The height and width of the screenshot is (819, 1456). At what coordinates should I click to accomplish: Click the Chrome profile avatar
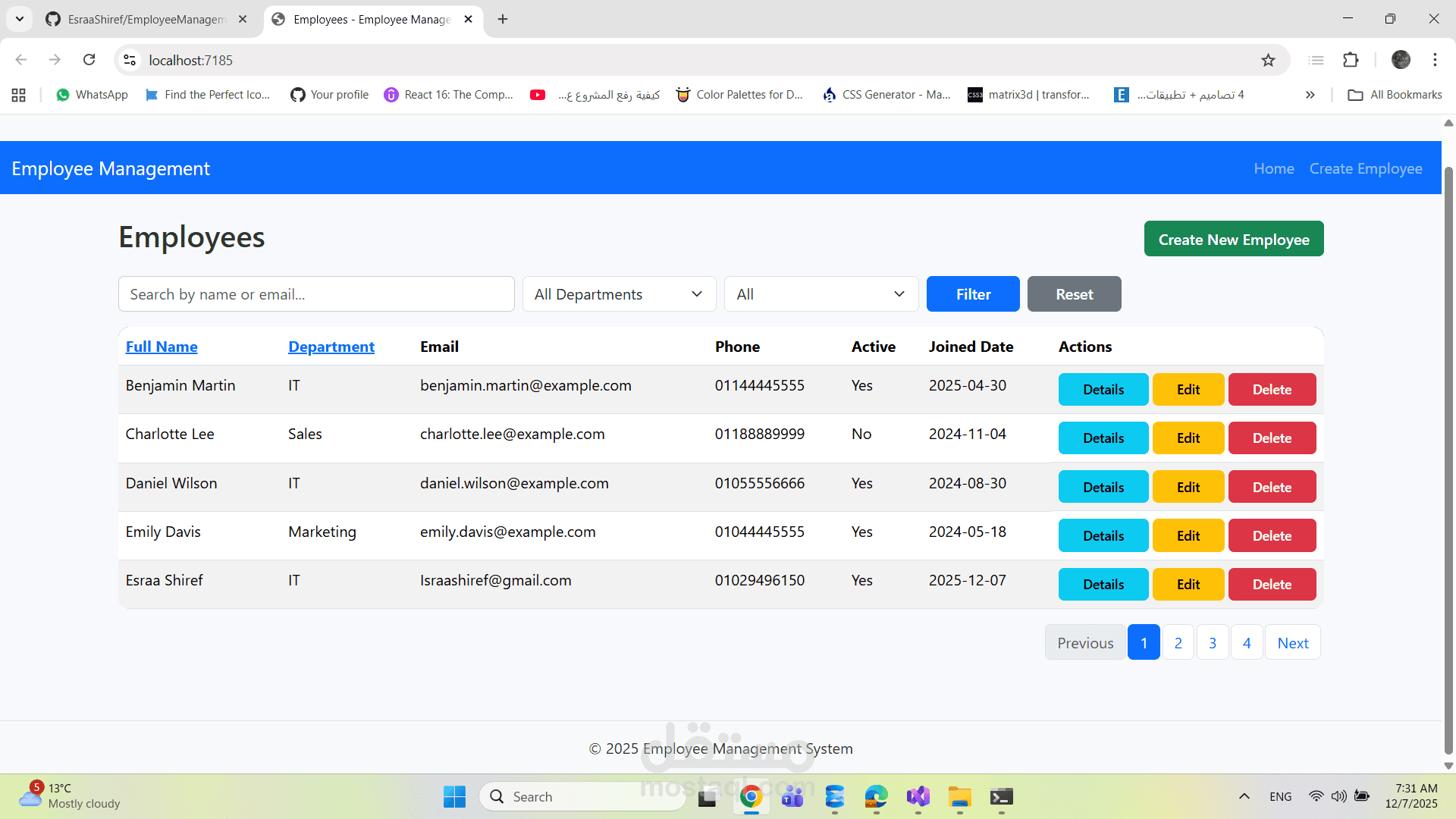(1401, 60)
